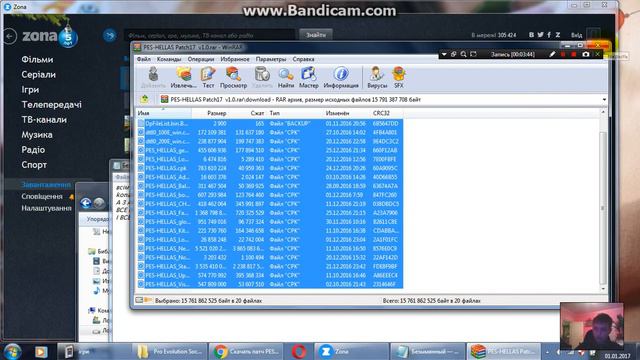The width and height of the screenshot is (640, 360).
Task: Click the Найти (Find) toolbar icon
Action: pyautogui.click(x=286, y=78)
